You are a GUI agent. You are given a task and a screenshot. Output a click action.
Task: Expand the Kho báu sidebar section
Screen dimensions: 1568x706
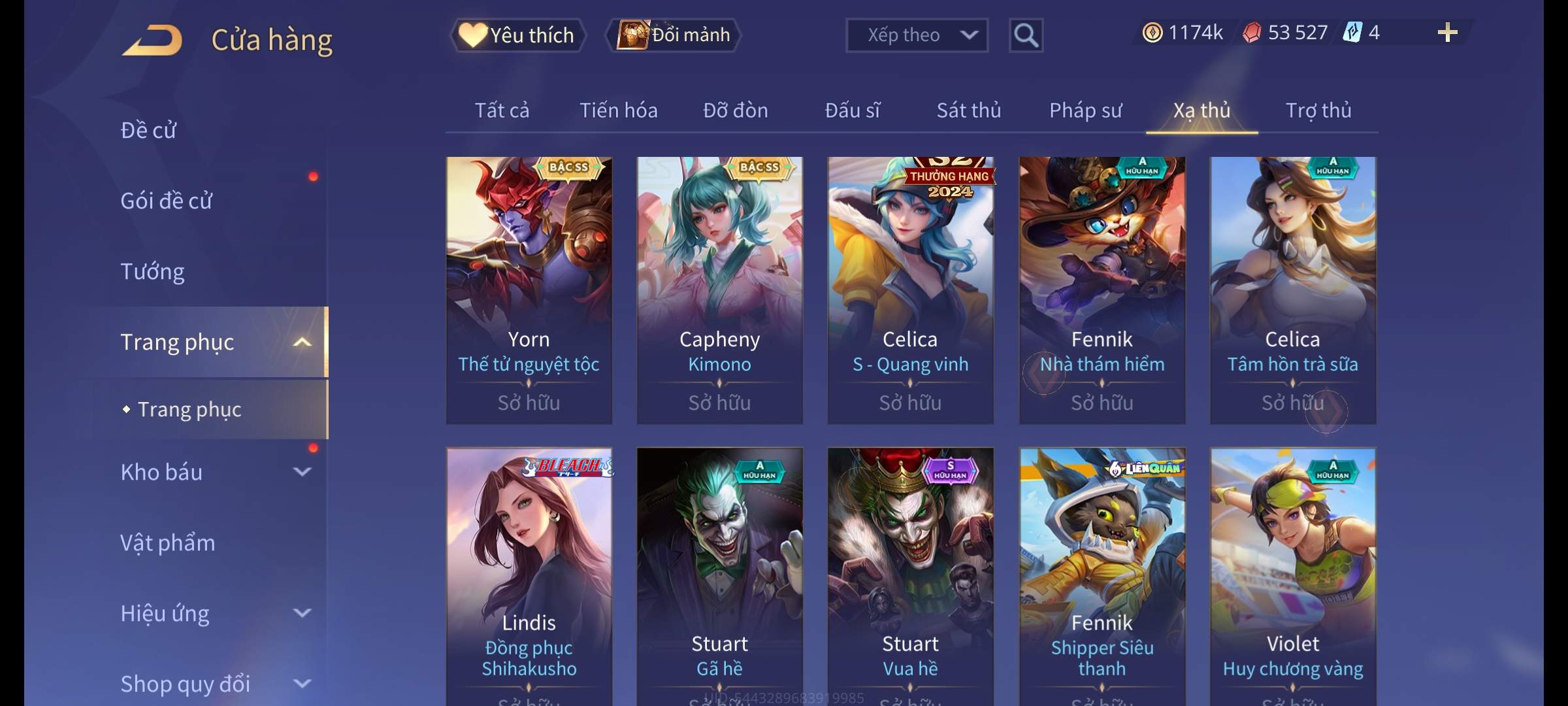pyautogui.click(x=302, y=472)
